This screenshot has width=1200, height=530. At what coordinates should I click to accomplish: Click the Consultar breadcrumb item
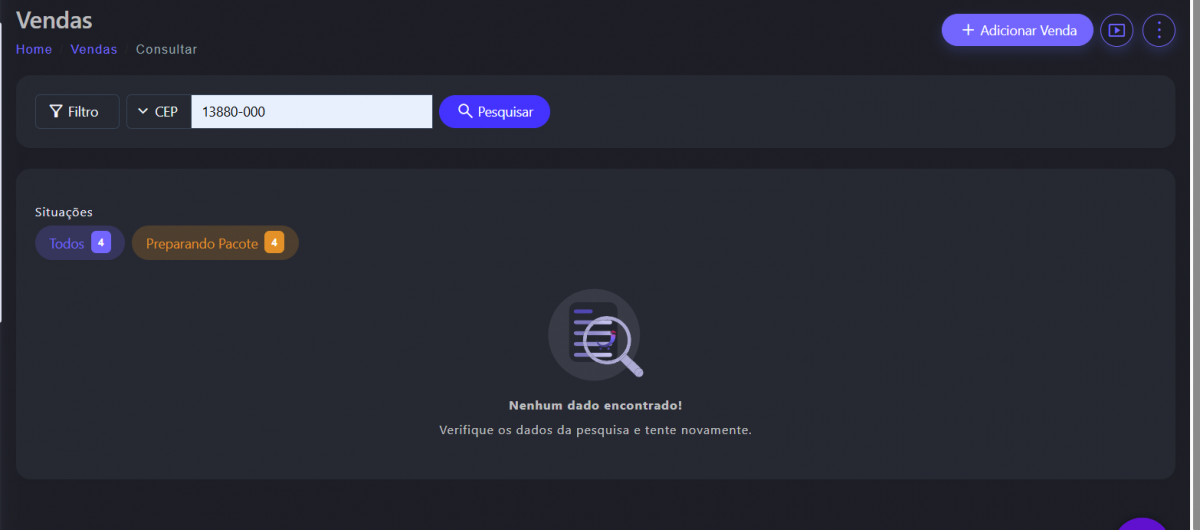point(166,49)
